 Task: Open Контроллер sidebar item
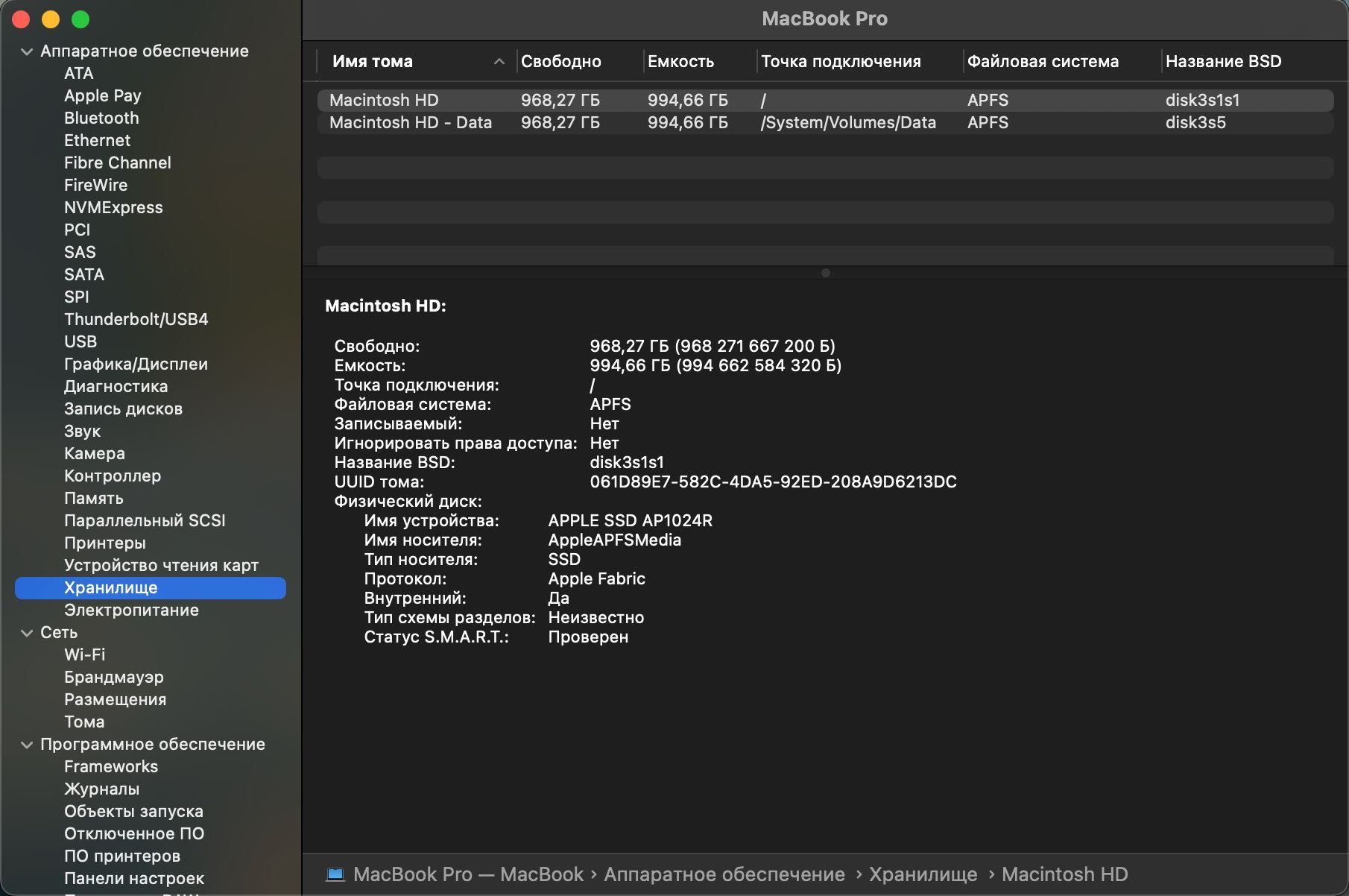tap(113, 476)
